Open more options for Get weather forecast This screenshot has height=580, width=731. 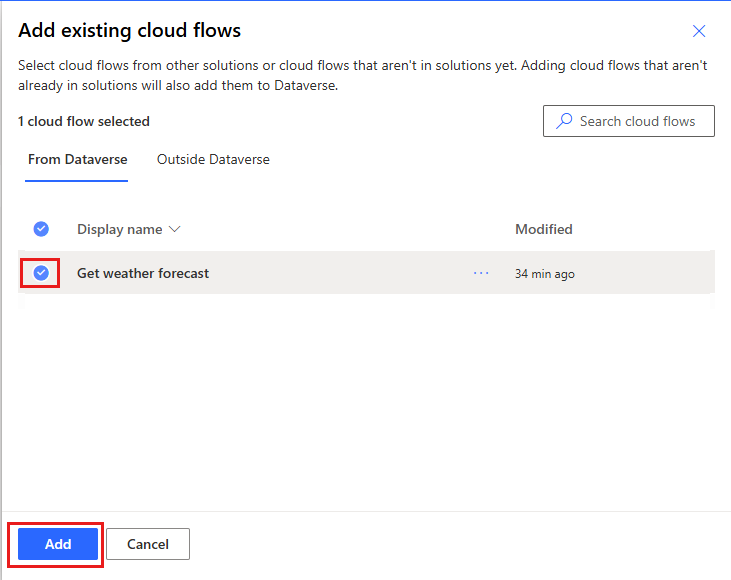(x=481, y=273)
